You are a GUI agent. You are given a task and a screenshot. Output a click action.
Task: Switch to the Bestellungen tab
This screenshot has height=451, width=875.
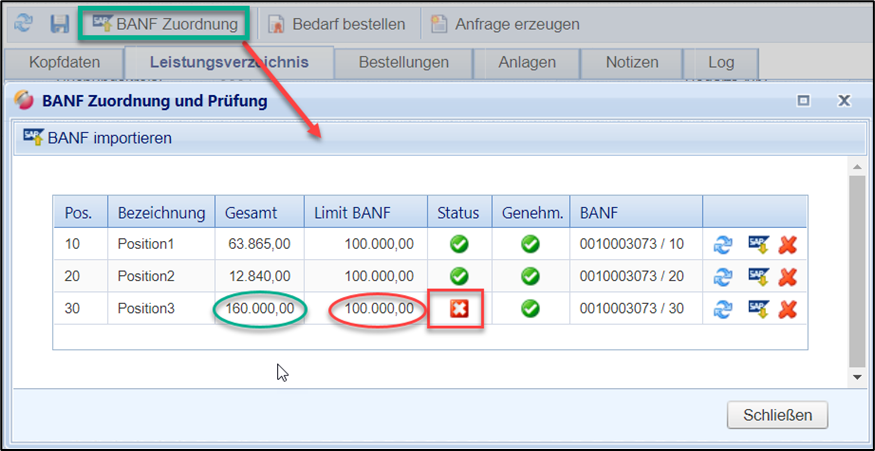coord(405,62)
